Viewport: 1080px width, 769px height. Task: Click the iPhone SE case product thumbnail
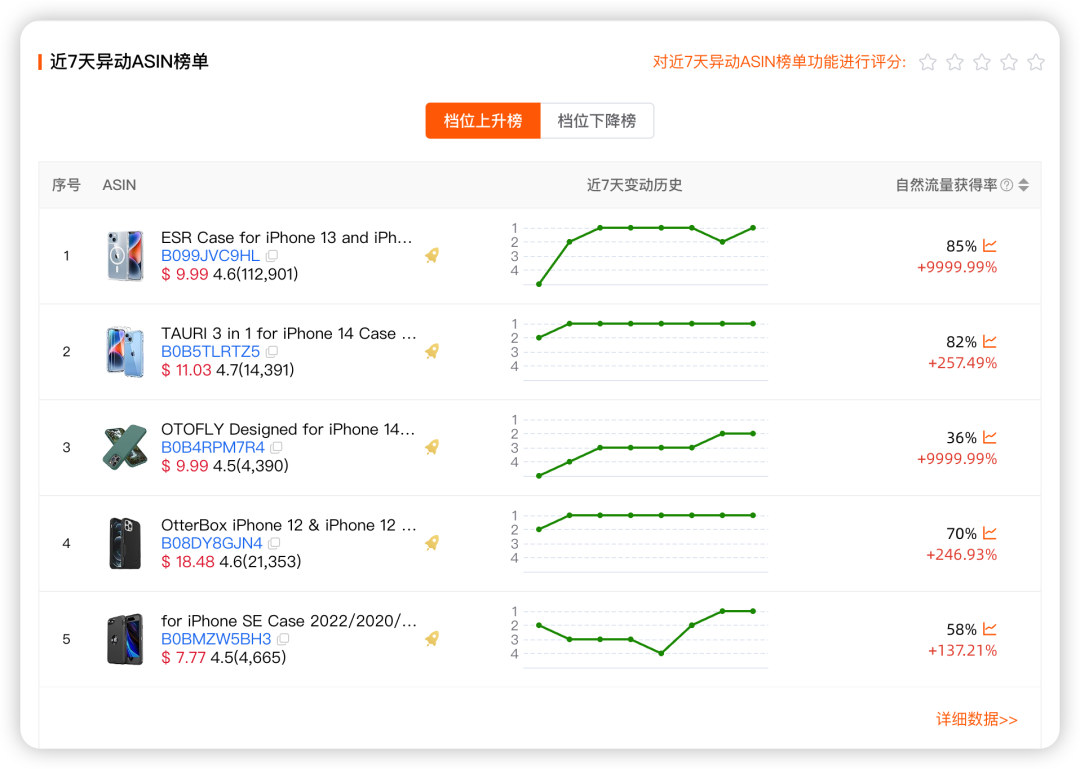124,639
